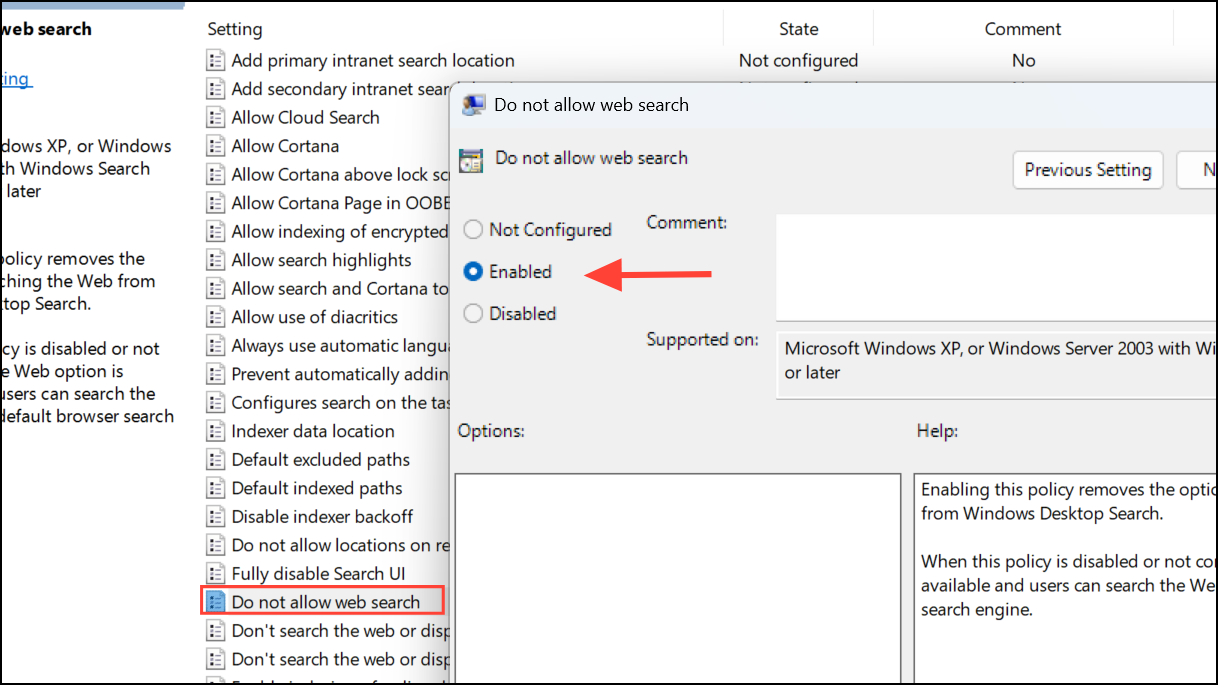This screenshot has width=1218, height=685.
Task: Choose the Disabled radio button
Action: [x=473, y=314]
